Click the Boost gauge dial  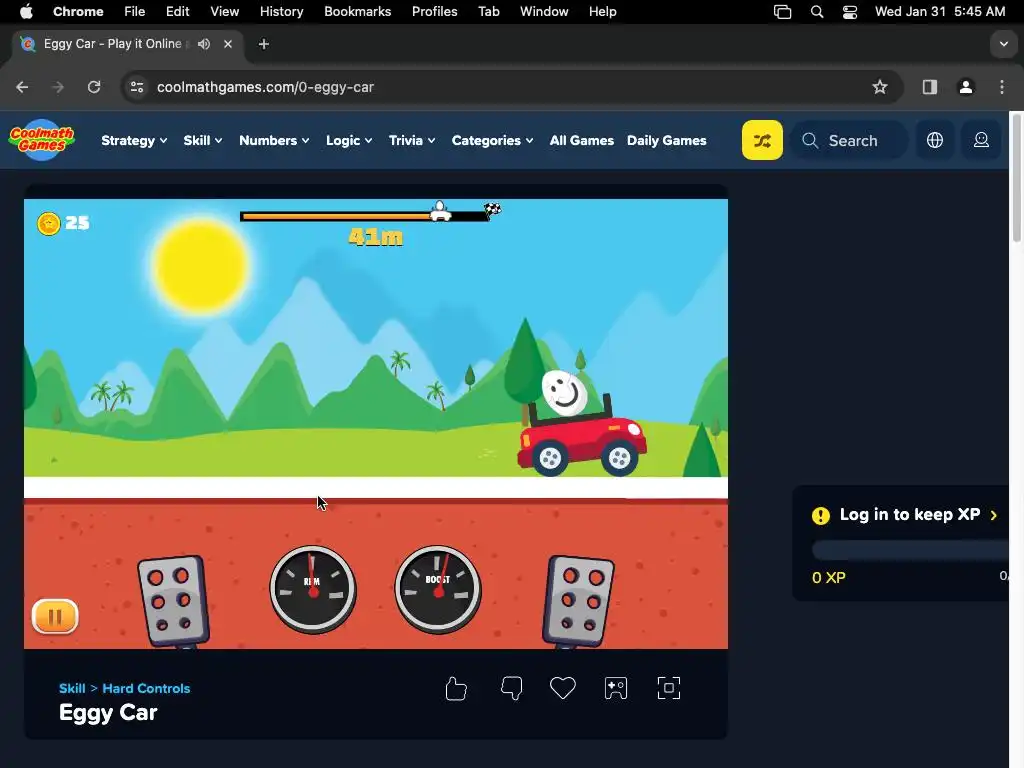[438, 590]
